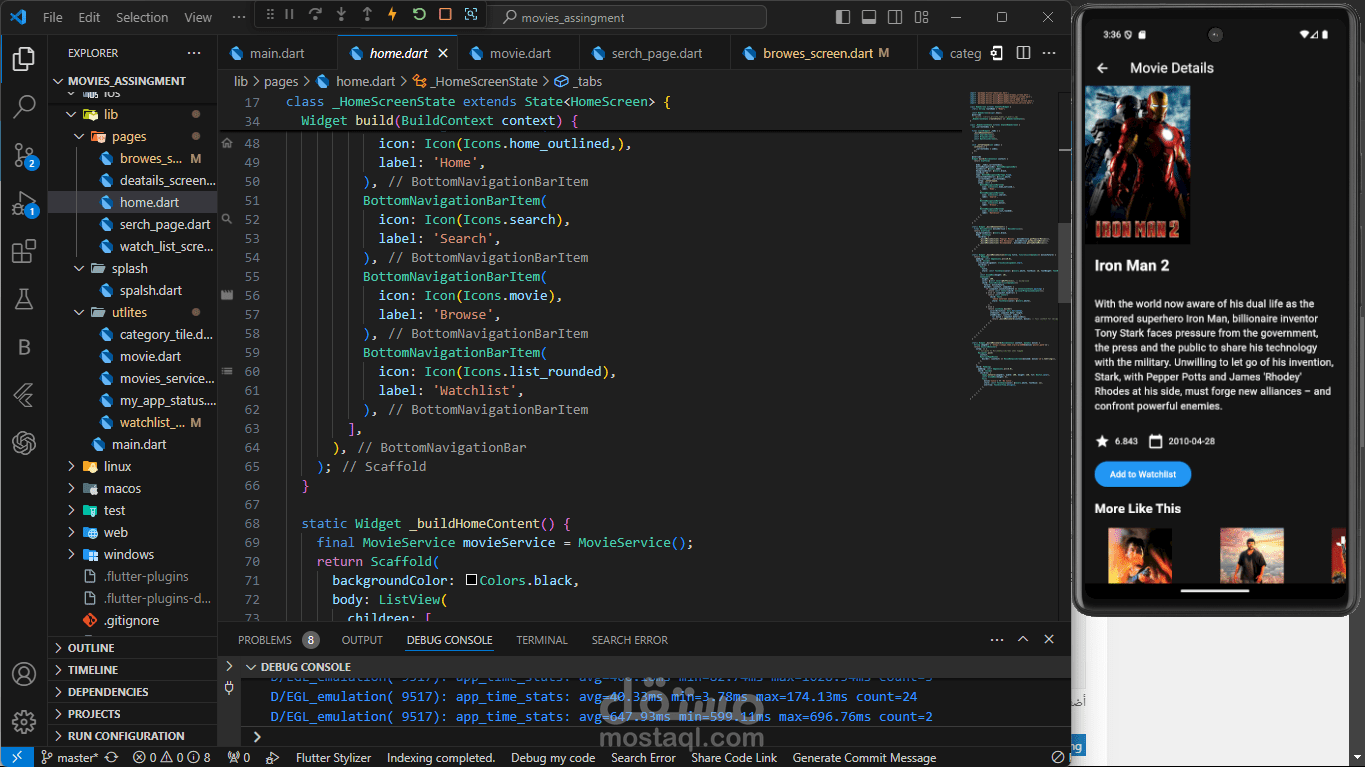Click the back arrow in Movie Details
Image resolution: width=1365 pixels, height=767 pixels.
point(1103,68)
